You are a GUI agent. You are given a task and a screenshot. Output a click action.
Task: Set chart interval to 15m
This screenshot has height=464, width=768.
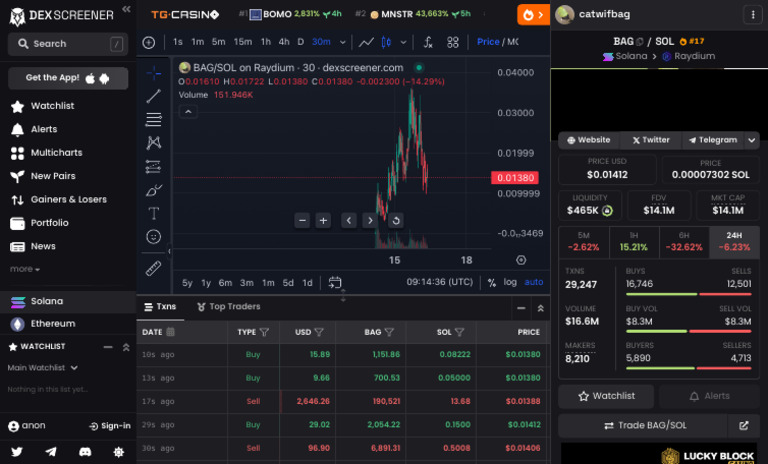(x=242, y=42)
